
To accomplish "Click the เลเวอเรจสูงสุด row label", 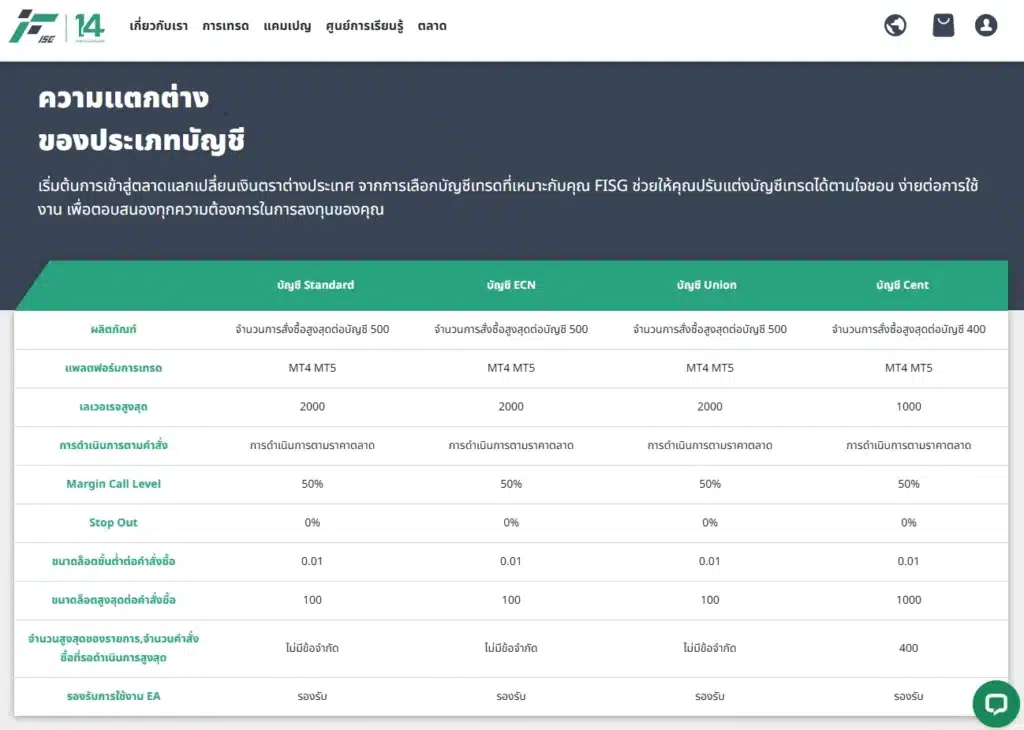I will click(113, 407).
